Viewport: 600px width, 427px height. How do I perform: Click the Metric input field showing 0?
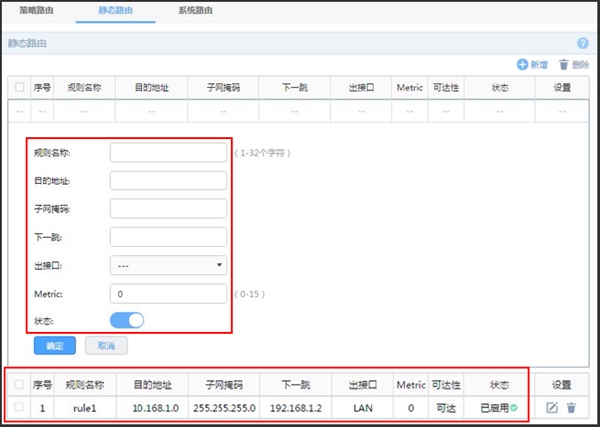point(168,293)
